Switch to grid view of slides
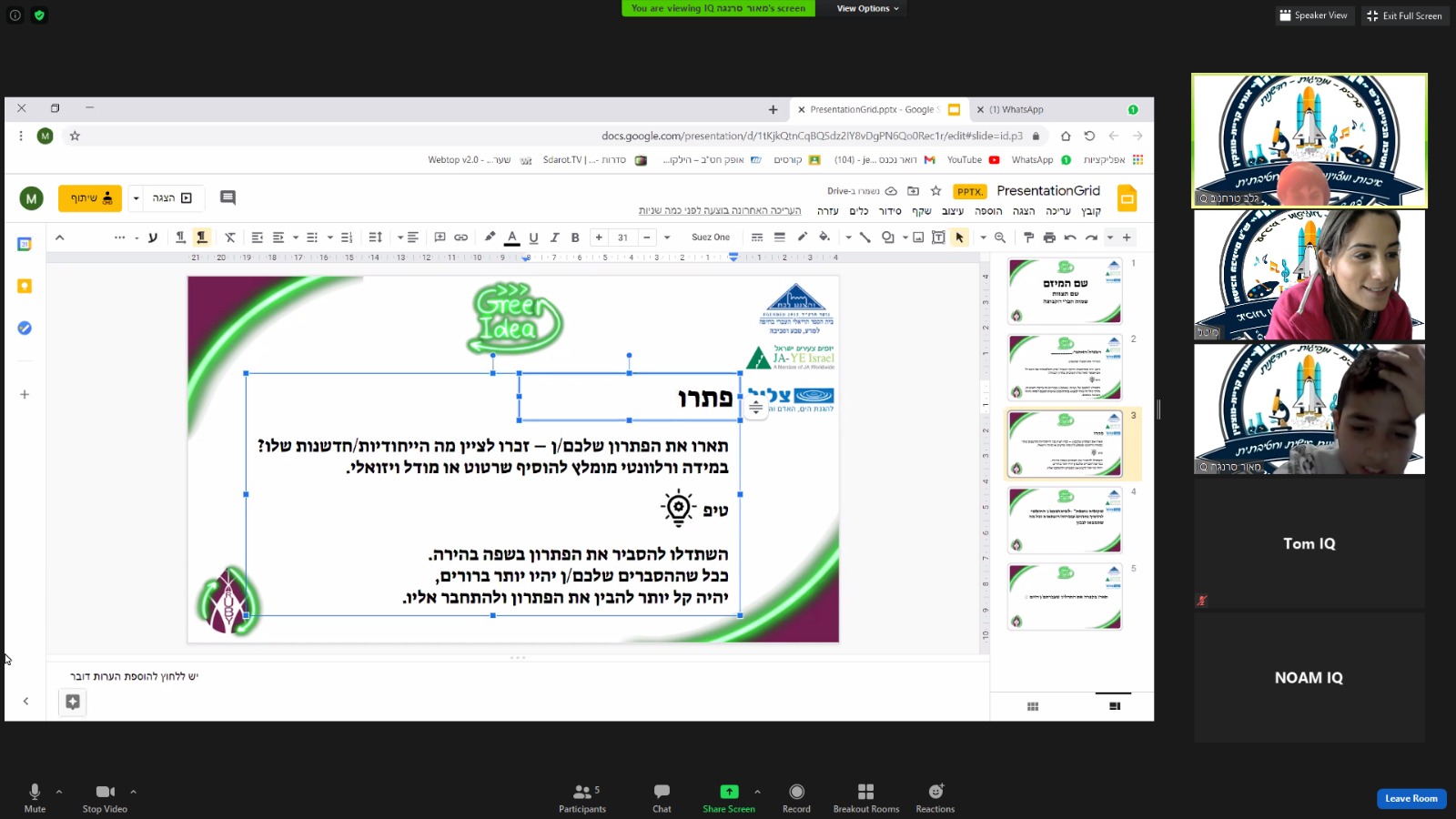This screenshot has height=819, width=1456. (x=1033, y=706)
